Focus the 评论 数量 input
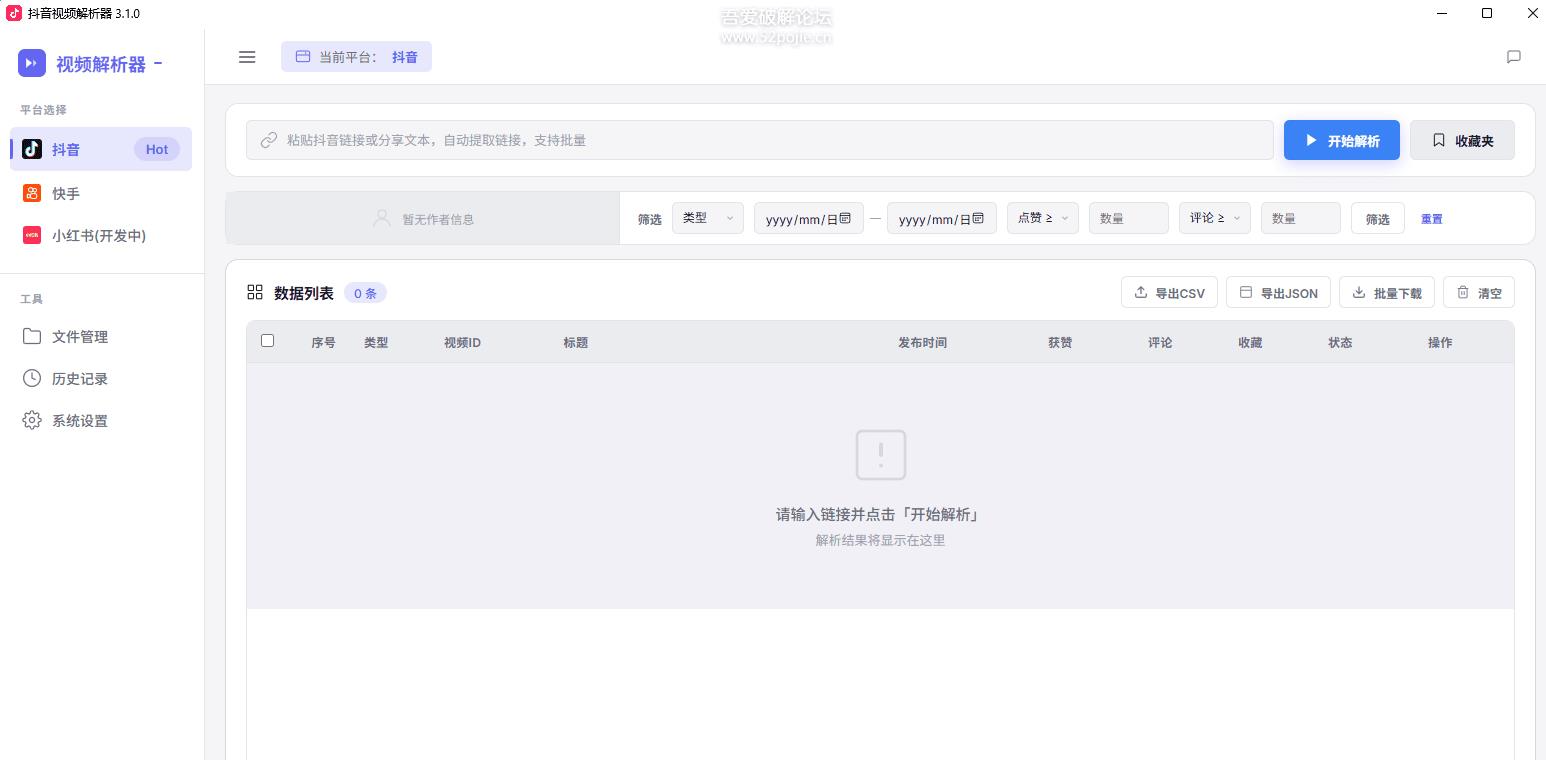Image resolution: width=1546 pixels, height=760 pixels. click(1300, 218)
